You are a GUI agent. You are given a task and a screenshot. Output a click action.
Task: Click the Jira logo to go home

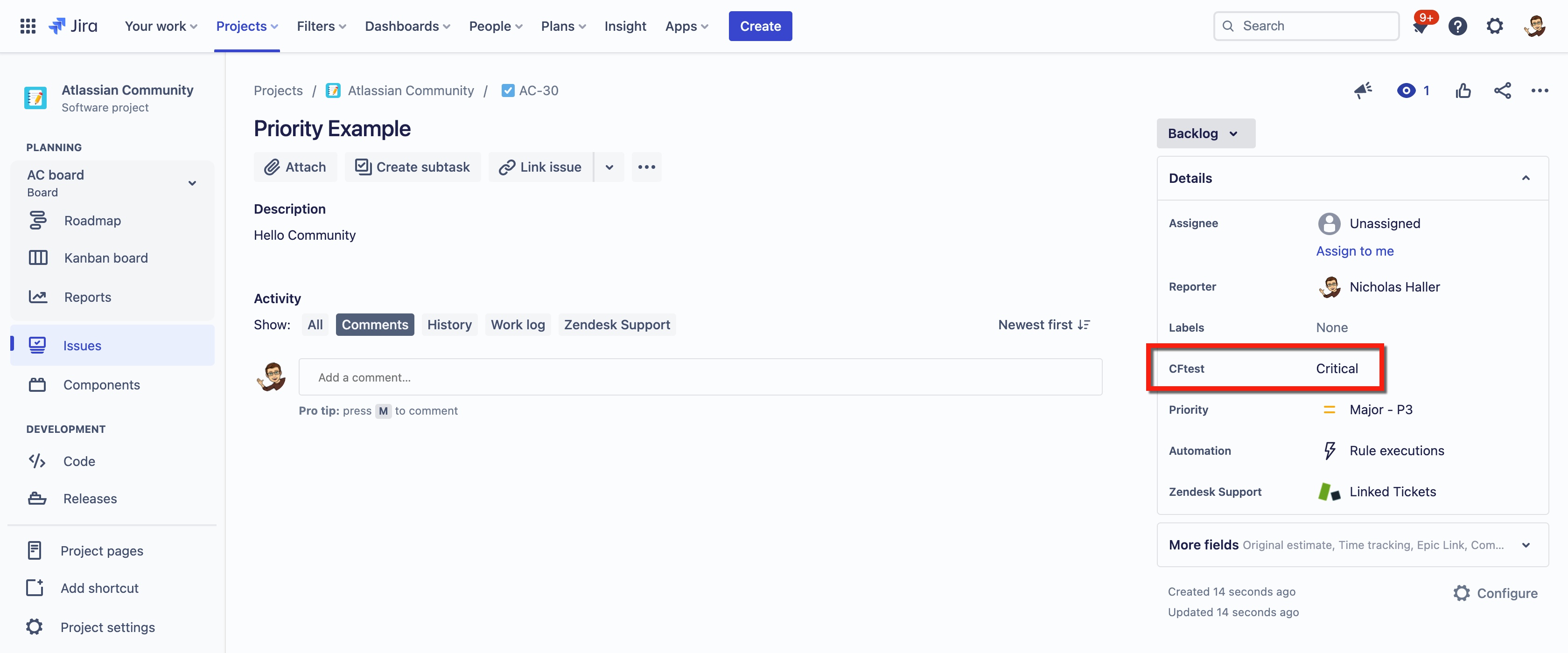coord(72,26)
